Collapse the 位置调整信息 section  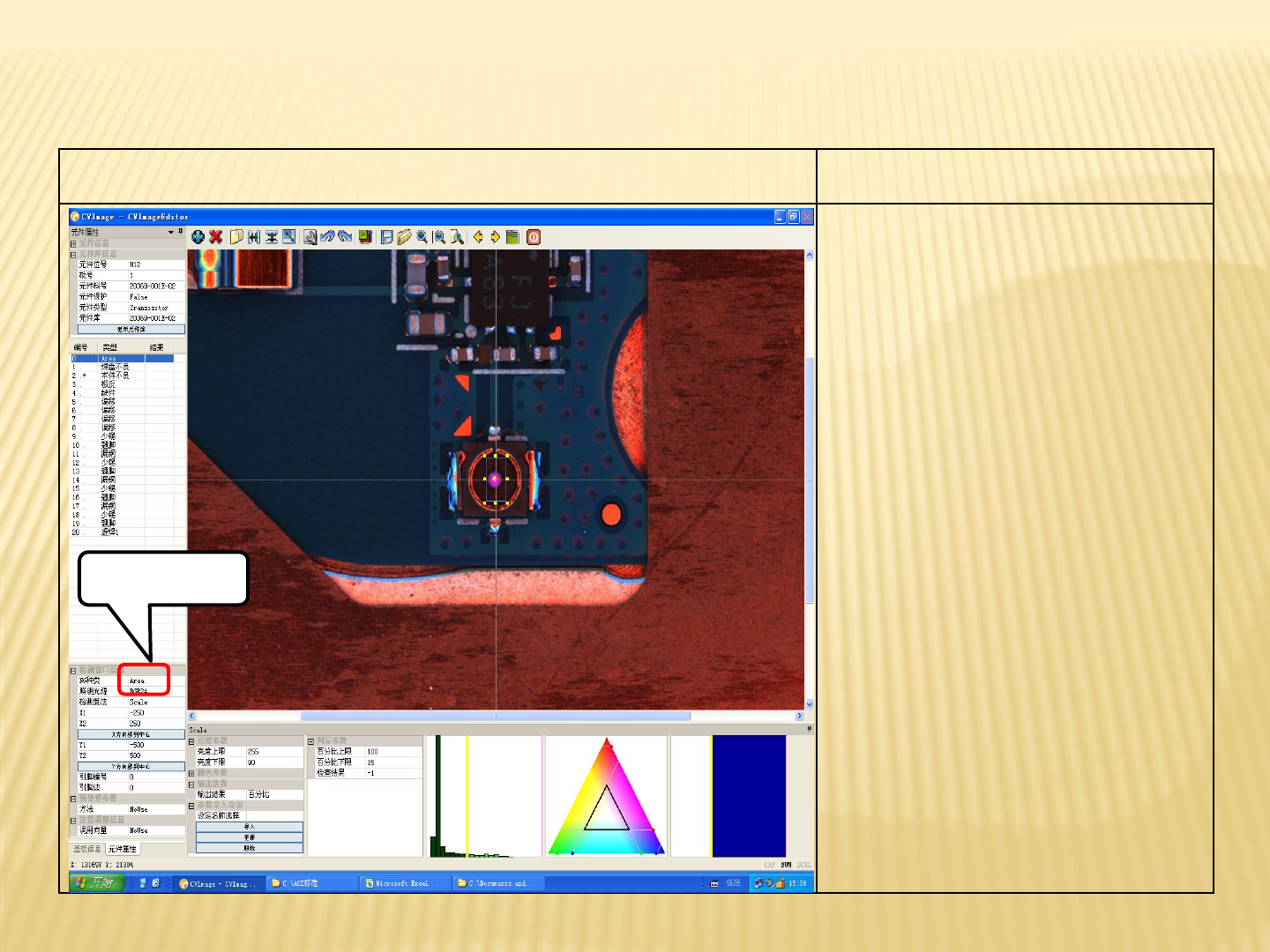click(73, 820)
